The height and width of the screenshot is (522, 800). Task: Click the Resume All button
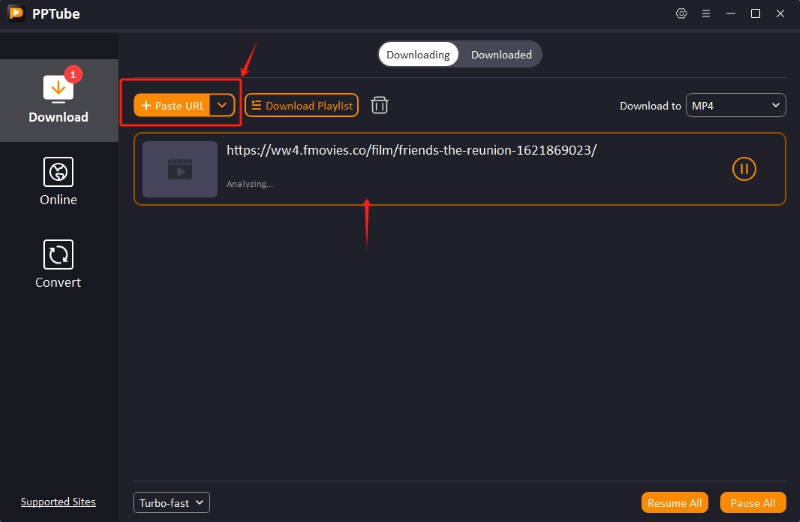pos(674,502)
